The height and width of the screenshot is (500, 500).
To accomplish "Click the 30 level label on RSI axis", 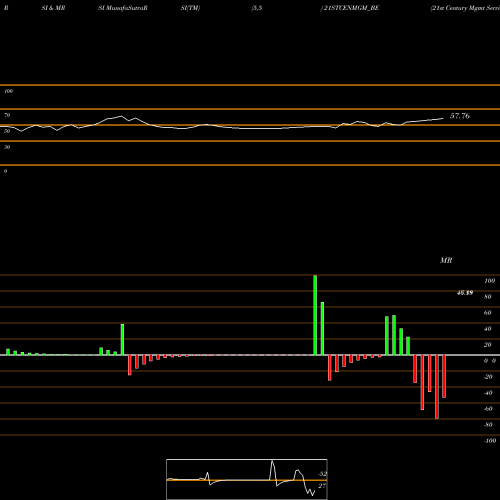I will tap(7, 147).
